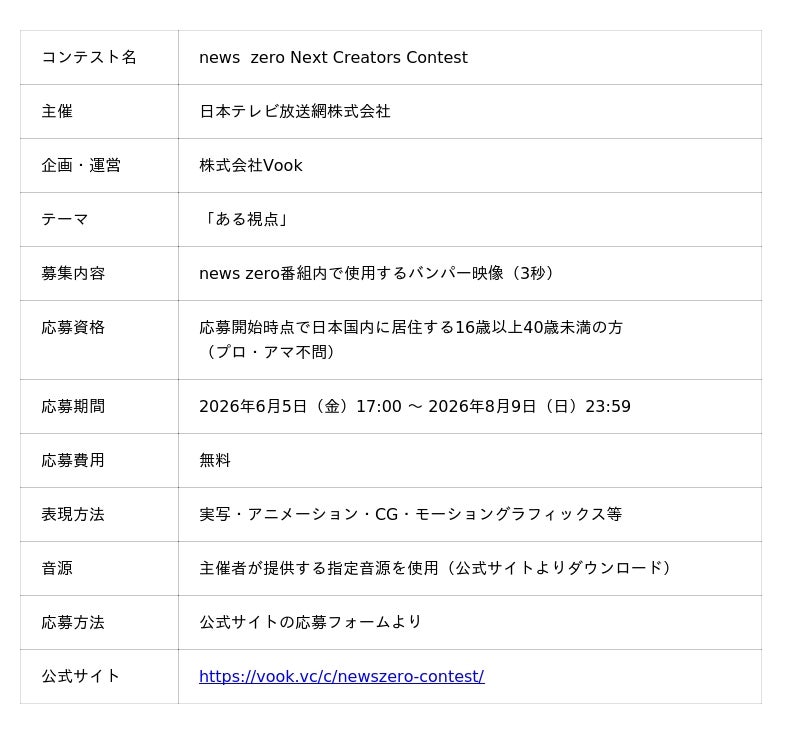Click the 株式会社Vook text

[x=251, y=165]
